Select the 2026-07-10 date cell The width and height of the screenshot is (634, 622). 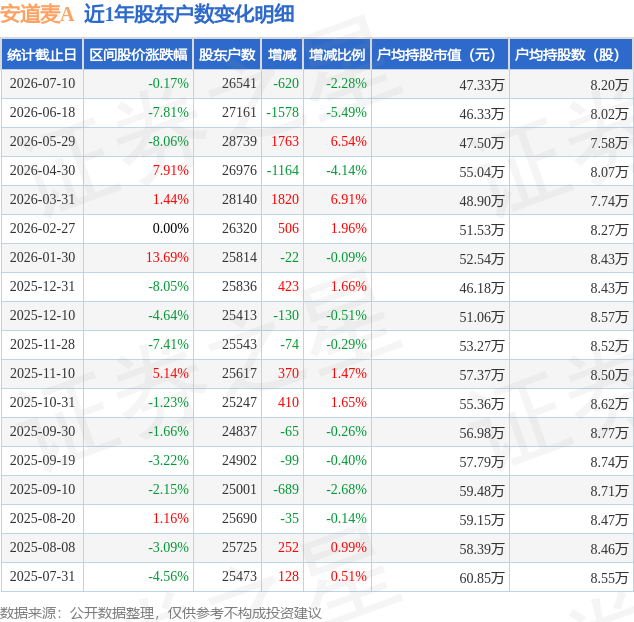(x=42, y=84)
